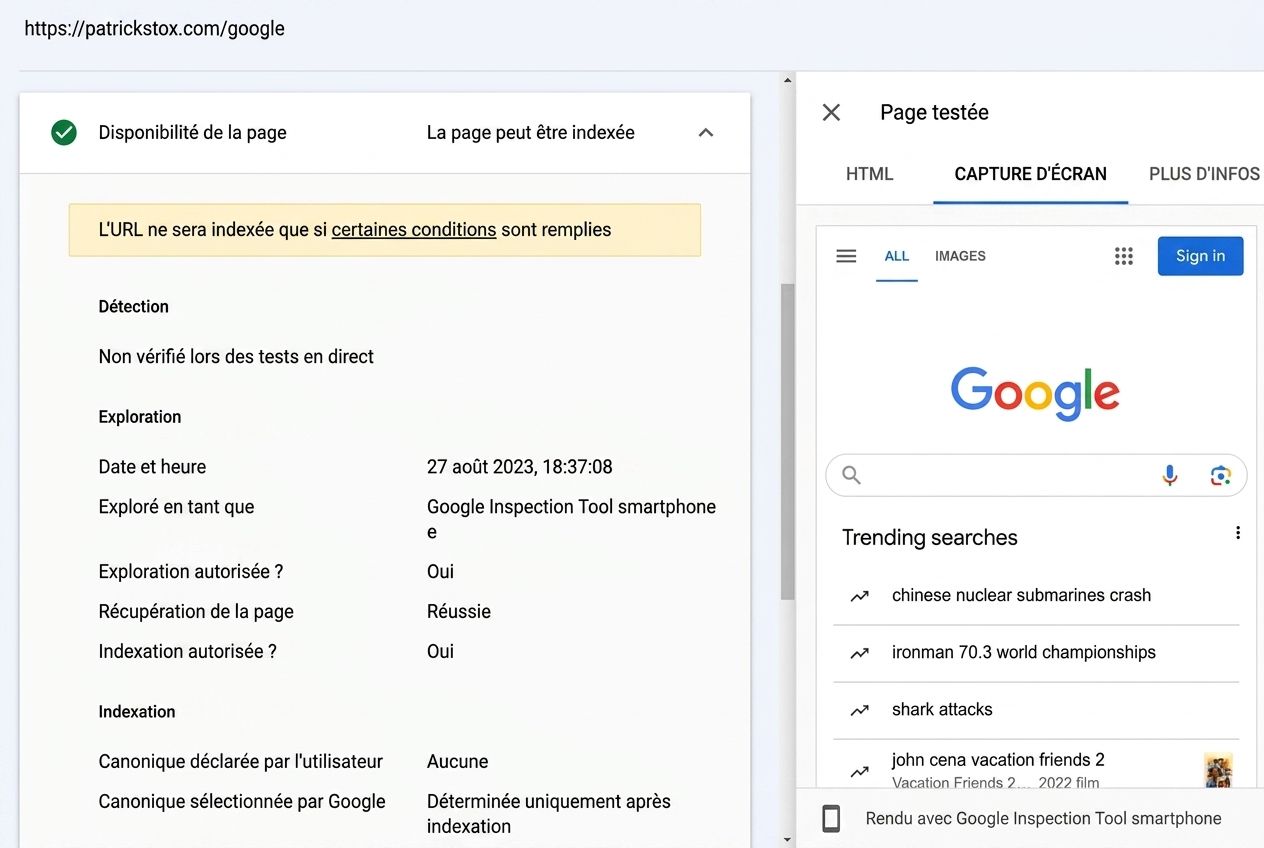Click the left panel vertical scrollbar thumb
Image resolution: width=1264 pixels, height=848 pixels.
pyautogui.click(x=788, y=440)
